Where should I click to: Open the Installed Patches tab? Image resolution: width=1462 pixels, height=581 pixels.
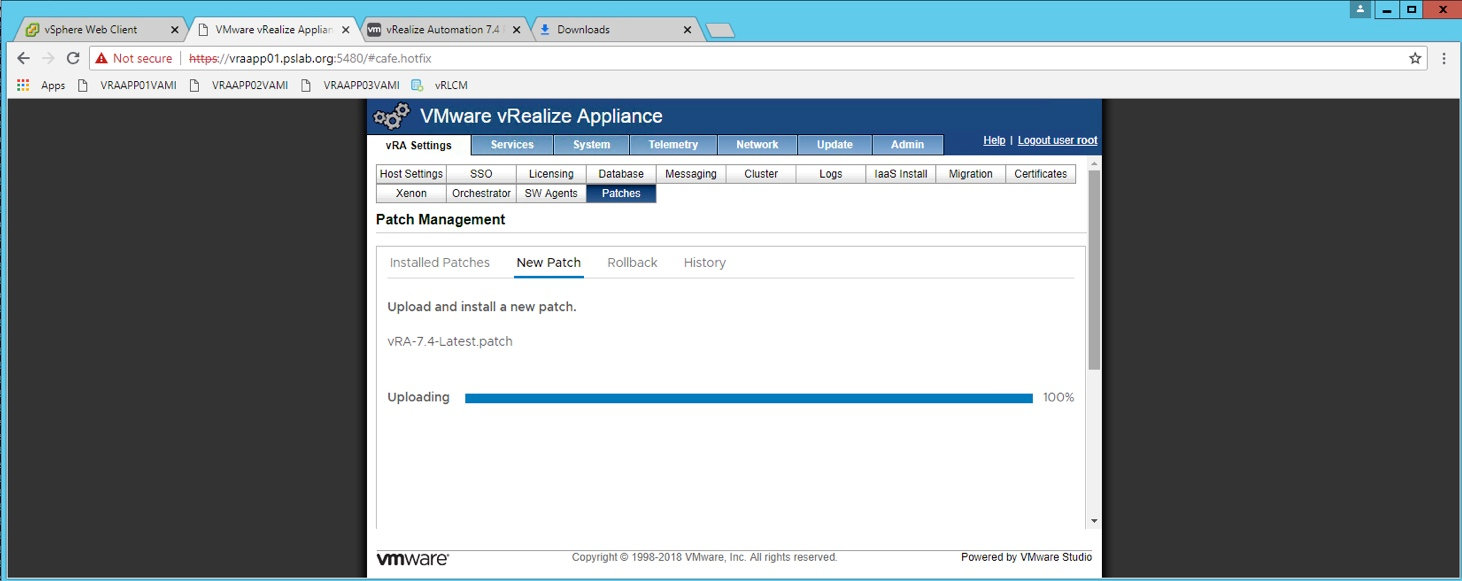tap(440, 262)
